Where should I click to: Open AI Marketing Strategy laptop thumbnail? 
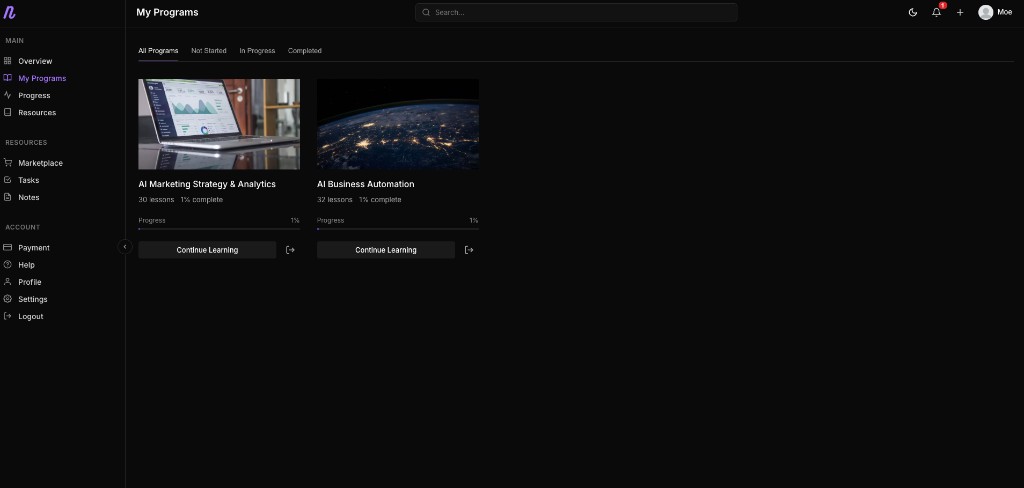219,124
